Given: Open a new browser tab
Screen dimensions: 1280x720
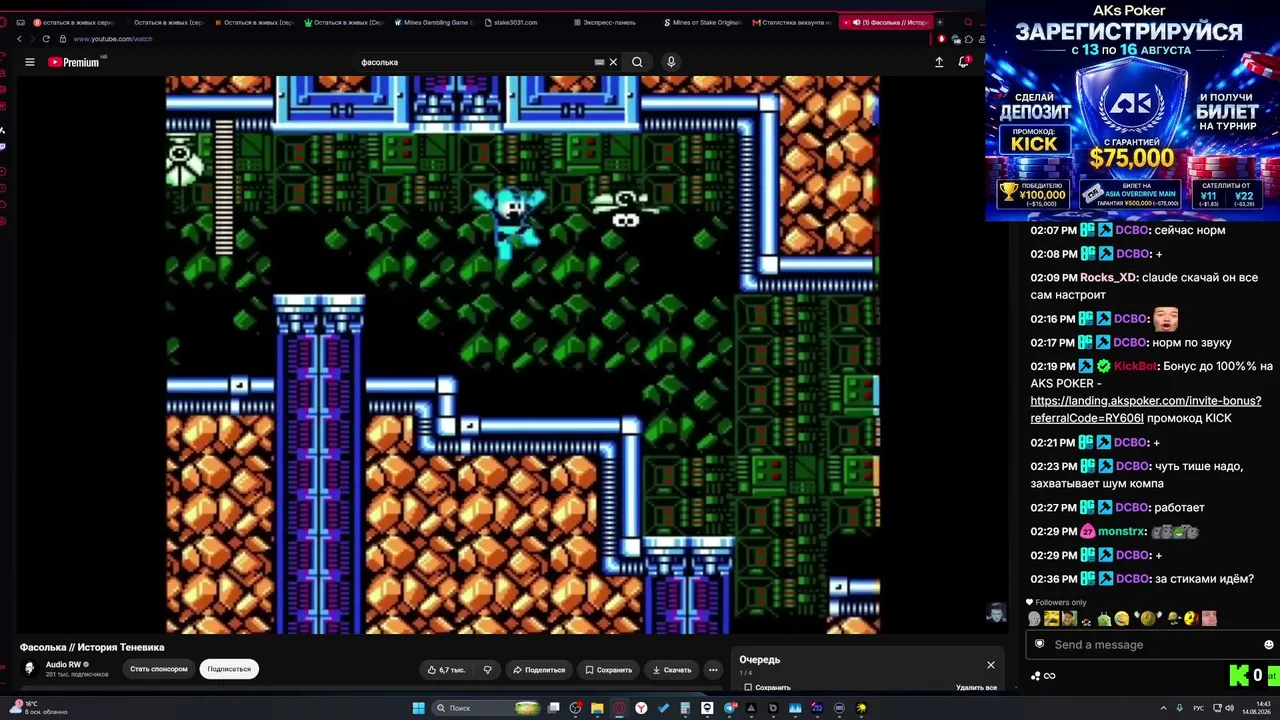Looking at the screenshot, I should coord(939,22).
